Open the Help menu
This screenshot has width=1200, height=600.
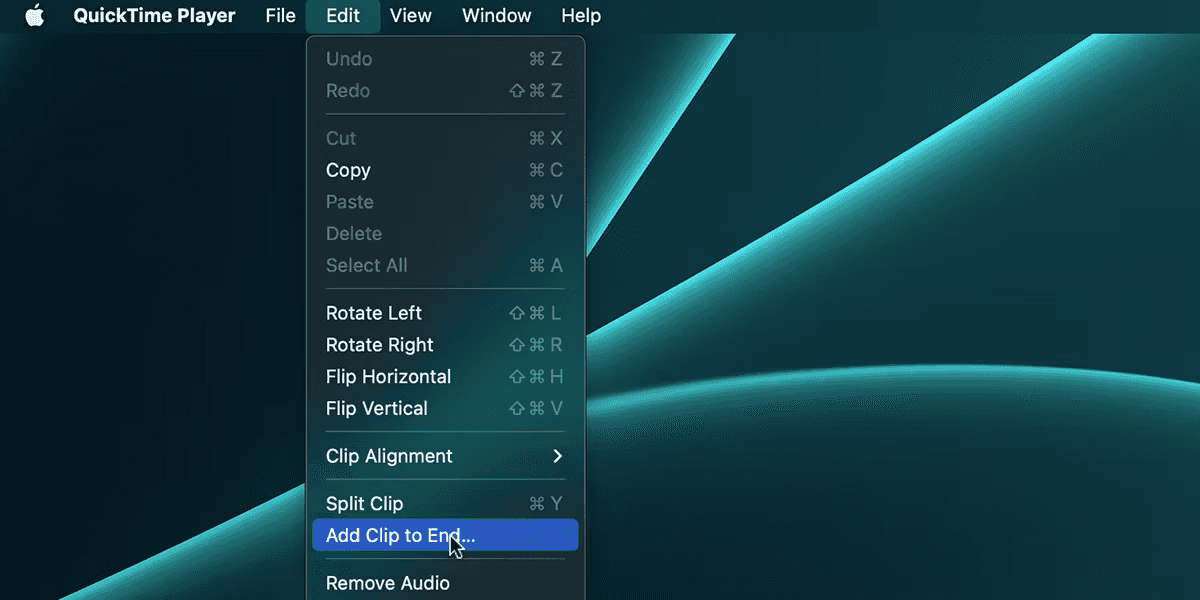tap(580, 16)
